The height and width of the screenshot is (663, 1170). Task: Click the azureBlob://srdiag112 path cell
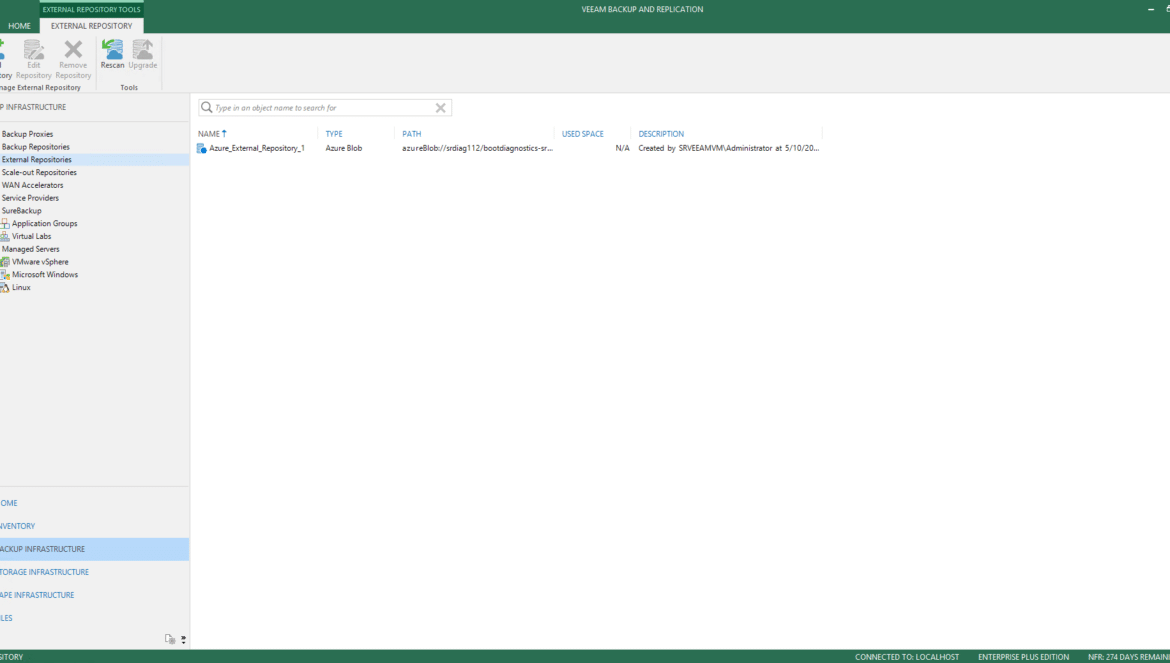478,148
